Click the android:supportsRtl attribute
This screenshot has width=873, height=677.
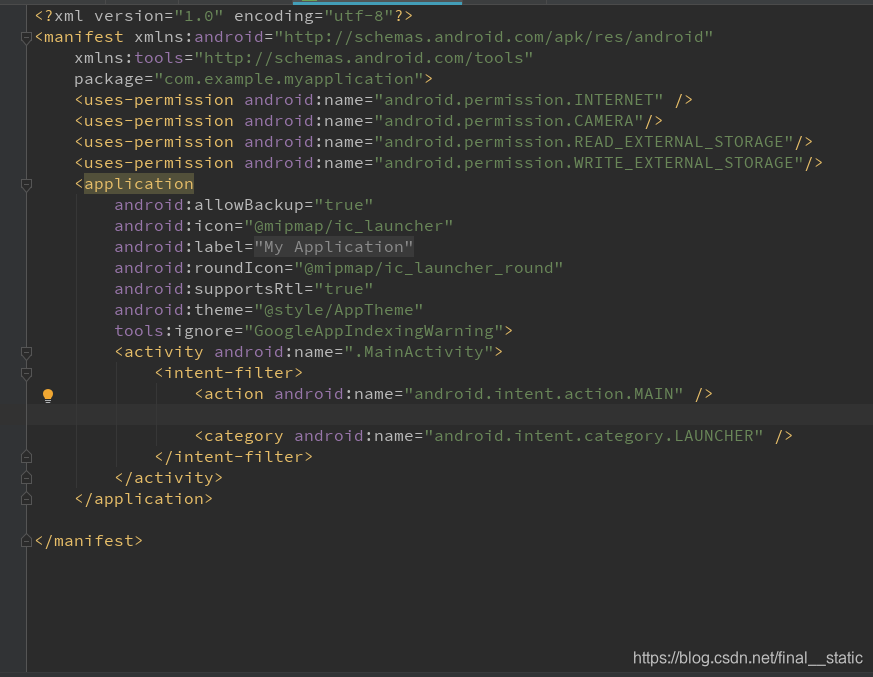(209, 289)
